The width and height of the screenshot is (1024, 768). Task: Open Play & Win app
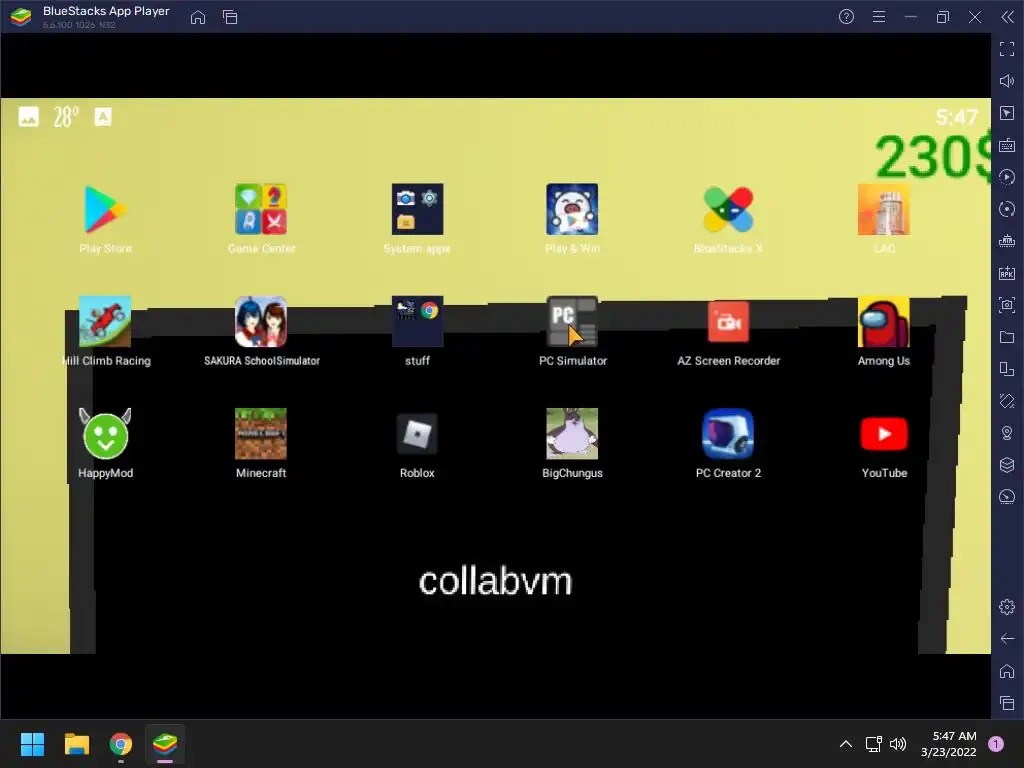click(572, 210)
